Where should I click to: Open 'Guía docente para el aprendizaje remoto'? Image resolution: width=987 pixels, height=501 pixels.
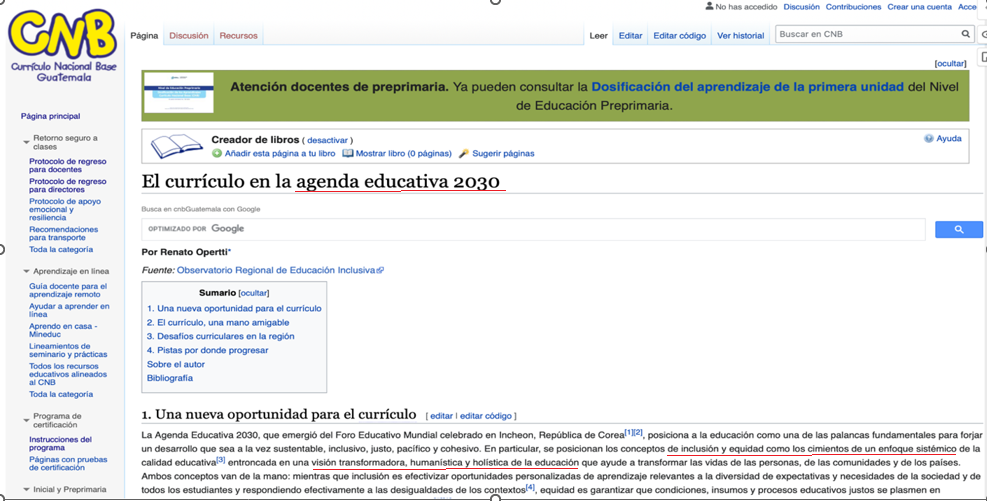point(67,290)
